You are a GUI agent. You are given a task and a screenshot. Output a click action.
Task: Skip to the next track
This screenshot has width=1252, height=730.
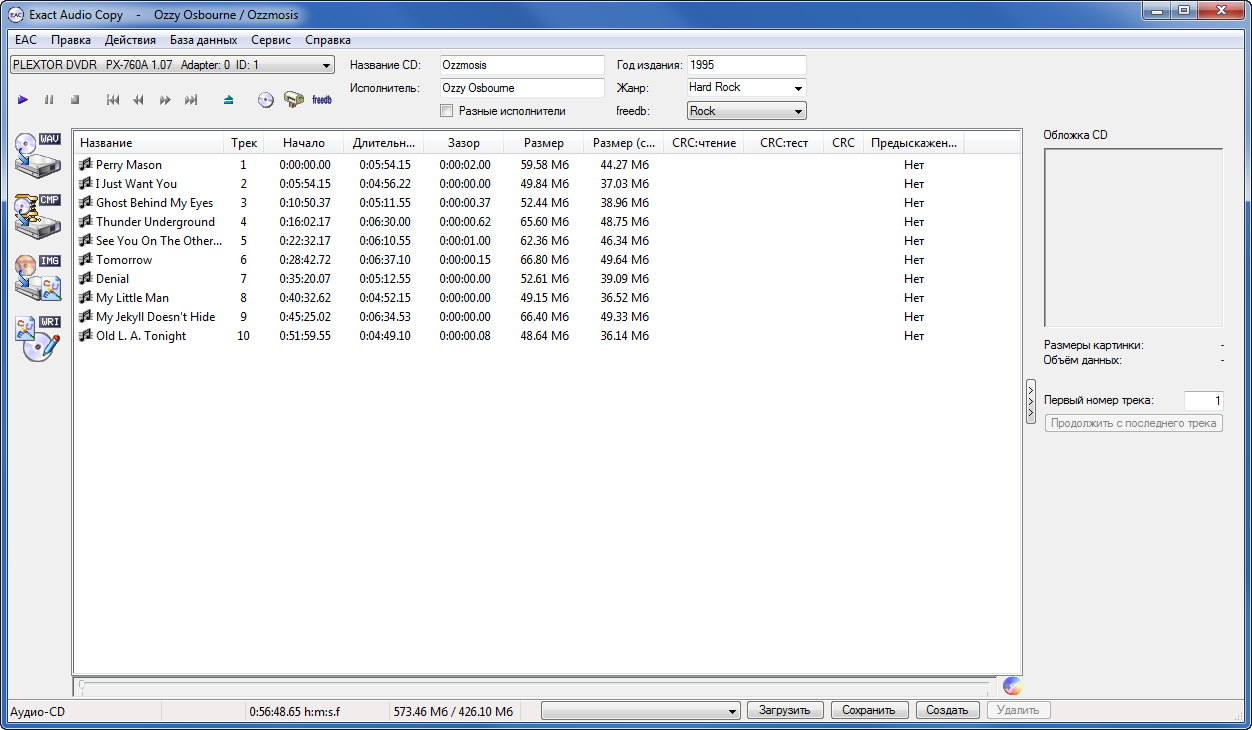click(191, 100)
